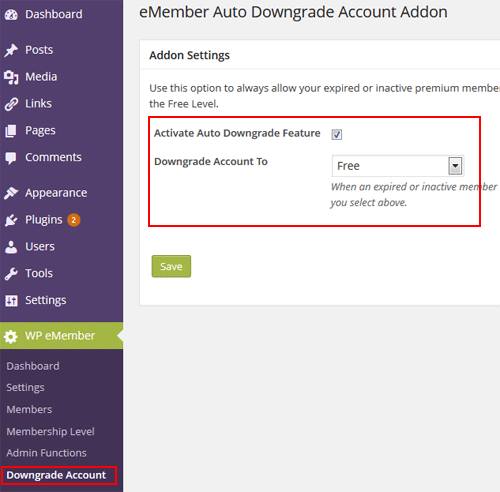Open the Membership Level submenu

tap(50, 431)
